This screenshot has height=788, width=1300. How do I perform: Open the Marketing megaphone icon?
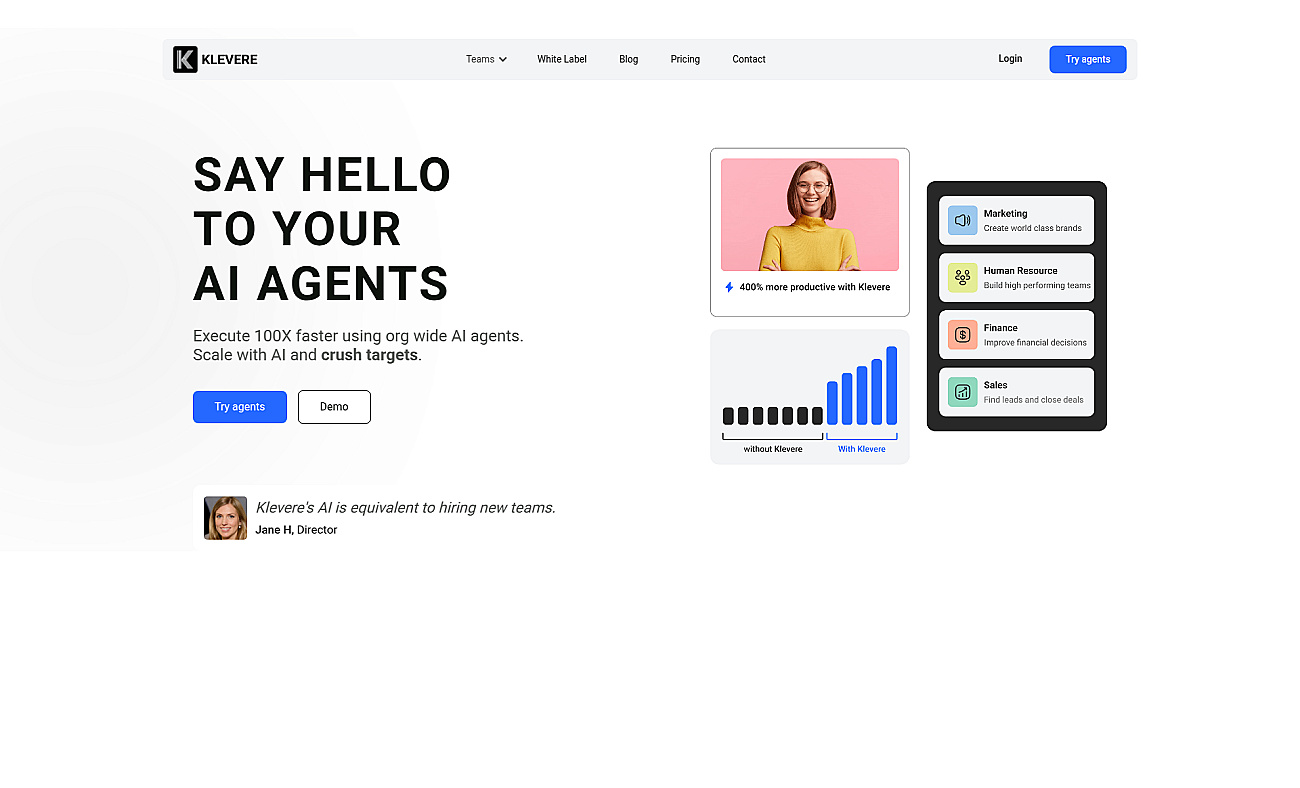coord(962,220)
